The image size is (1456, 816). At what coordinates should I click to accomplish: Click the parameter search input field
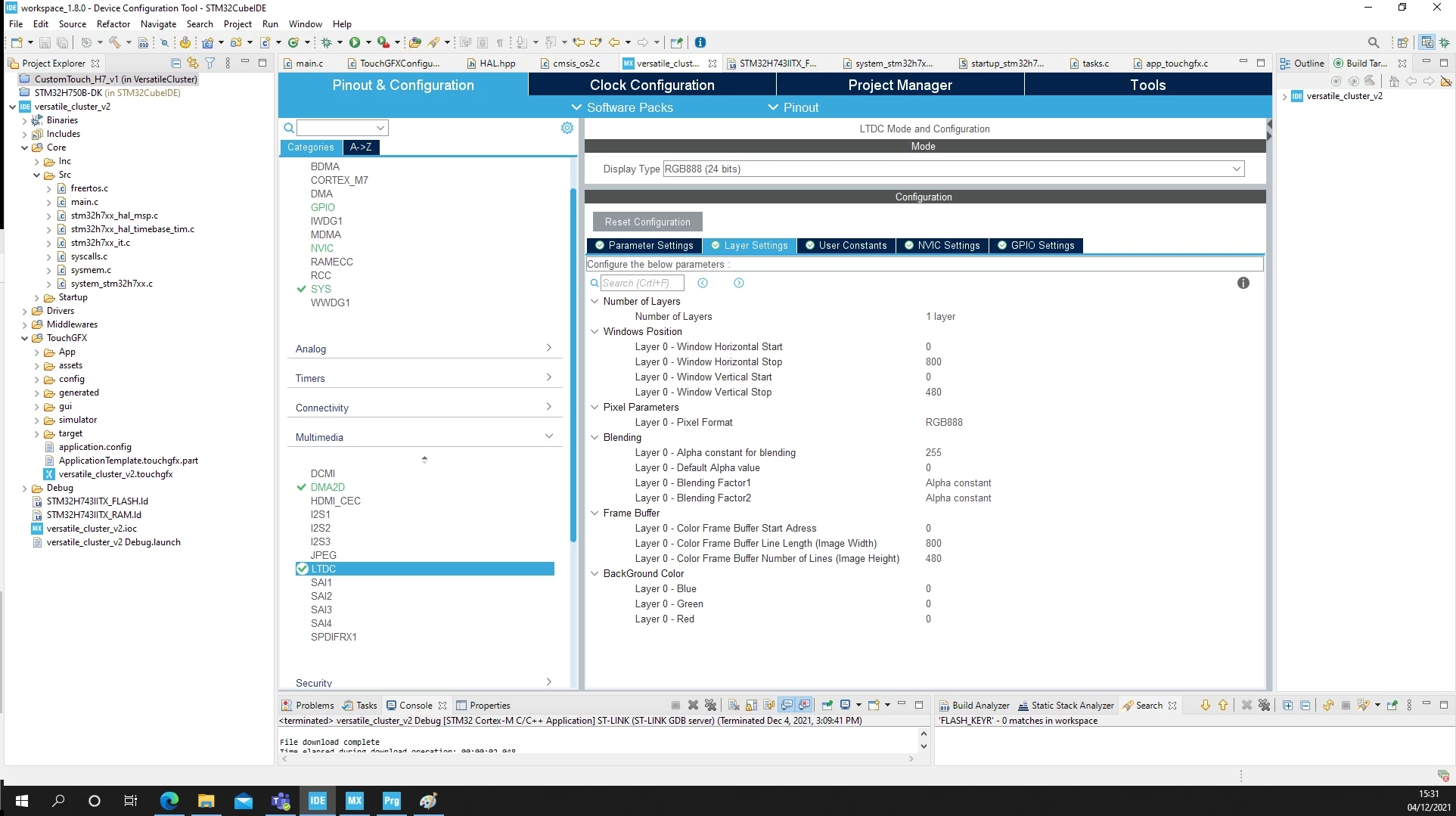pyautogui.click(x=642, y=283)
